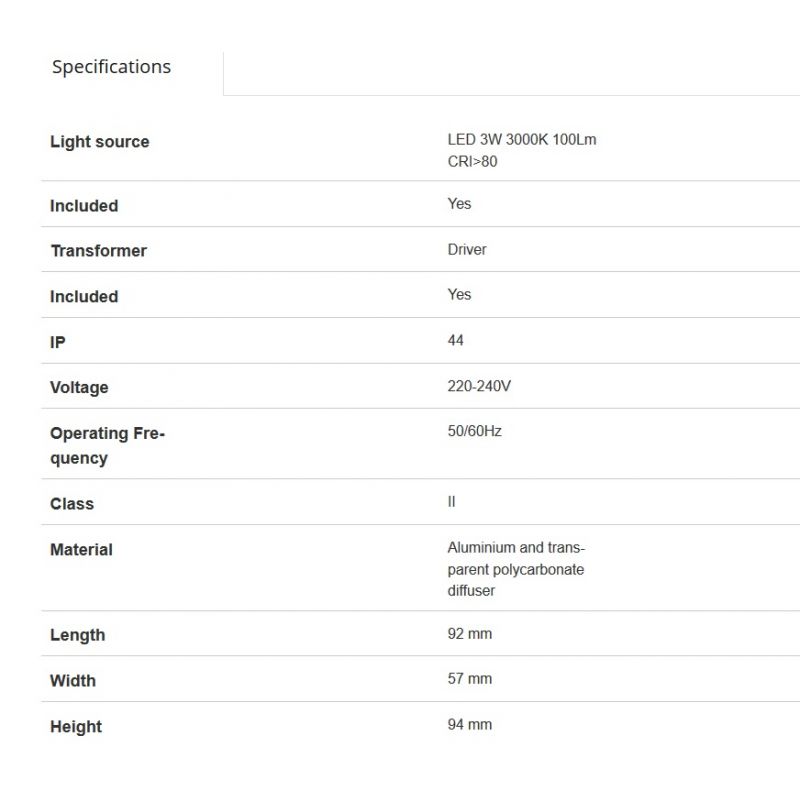Click the Length row label

(x=77, y=635)
